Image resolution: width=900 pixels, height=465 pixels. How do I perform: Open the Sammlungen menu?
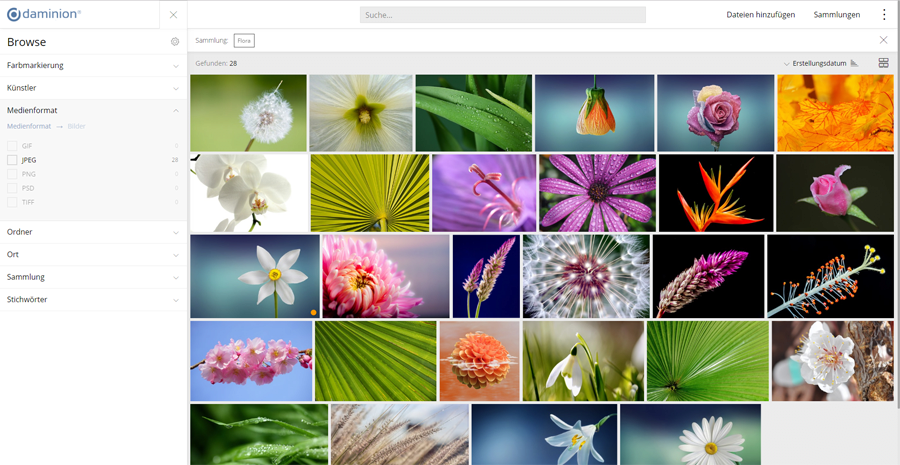(x=836, y=15)
